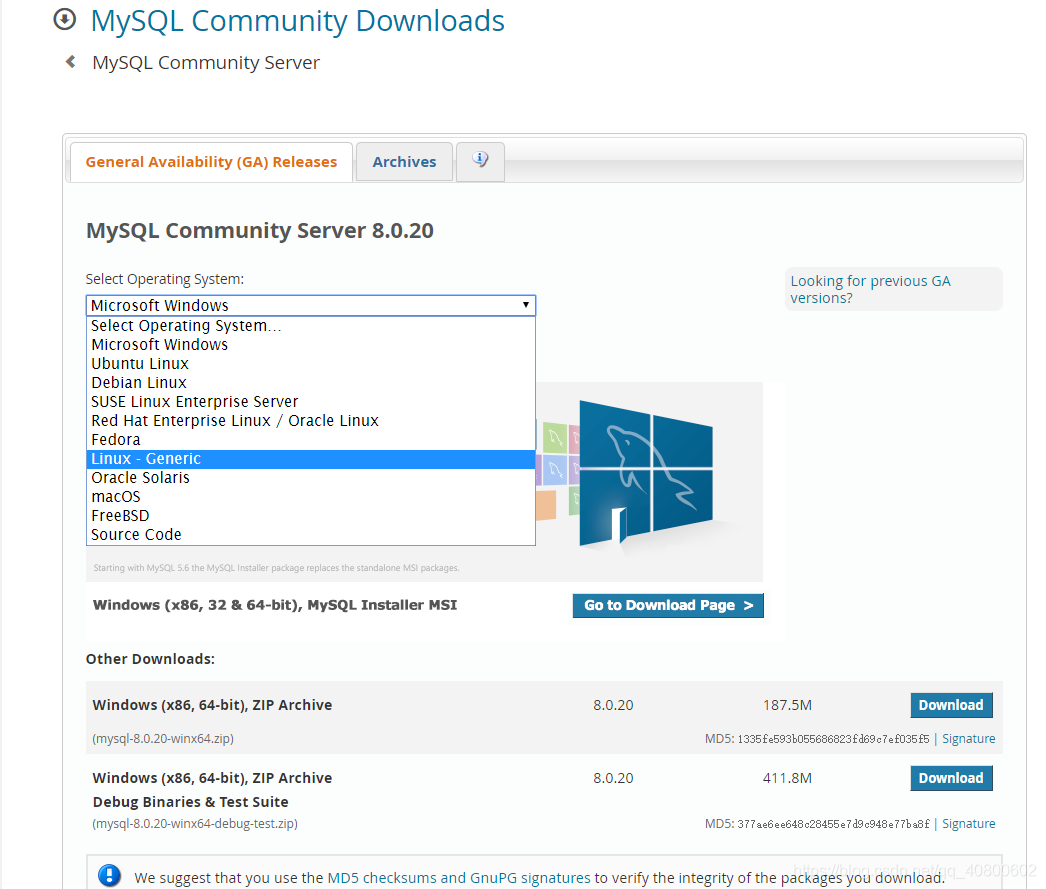Click the Windows dolphin logo image
1046x889 pixels.
(646, 473)
